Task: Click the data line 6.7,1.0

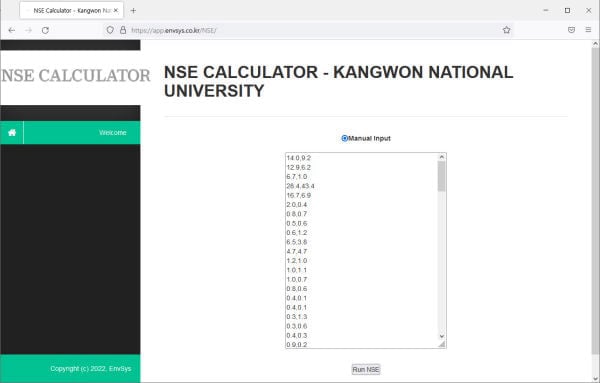Action: coord(297,177)
